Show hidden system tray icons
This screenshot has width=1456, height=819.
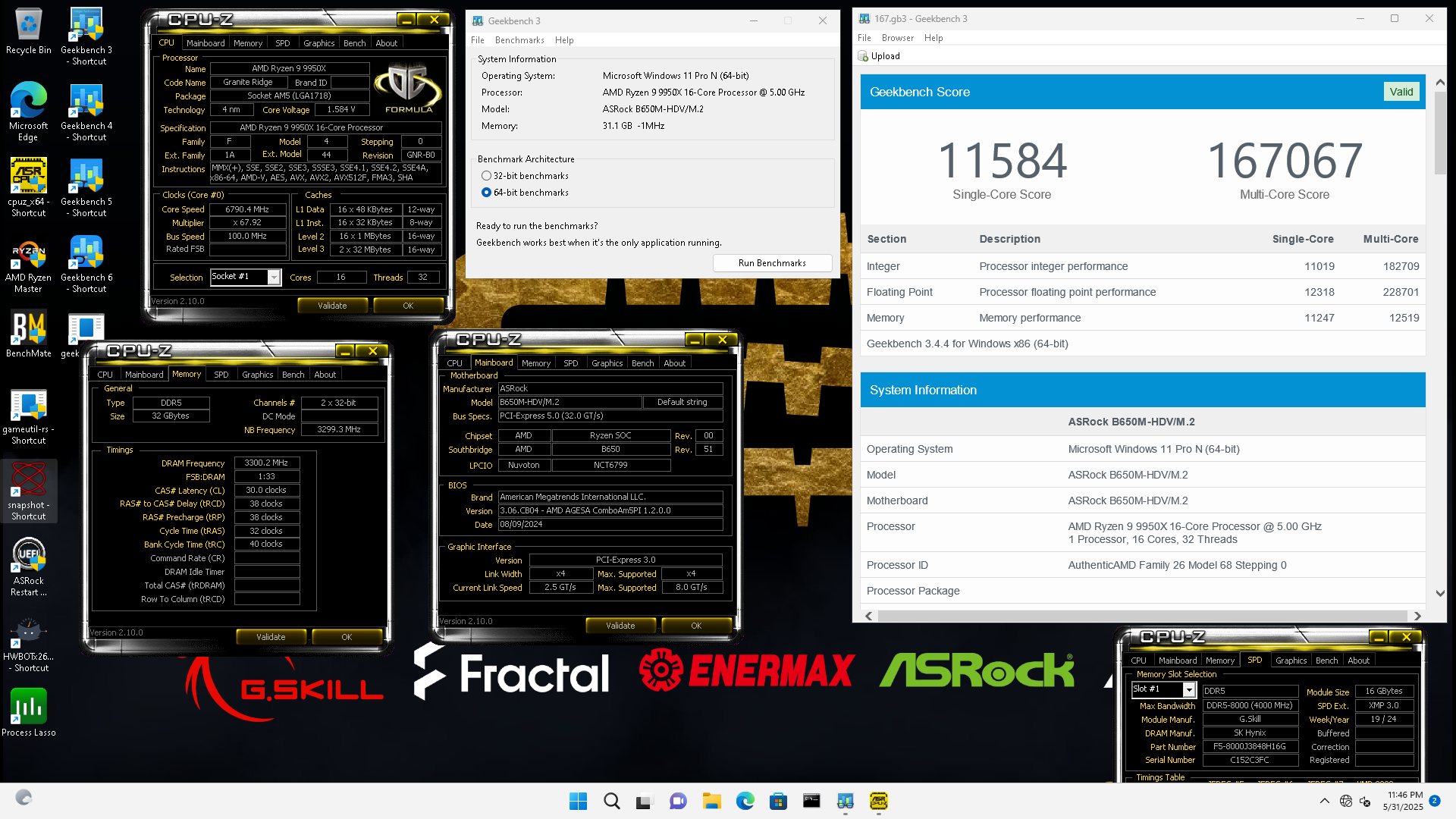tap(1324, 801)
